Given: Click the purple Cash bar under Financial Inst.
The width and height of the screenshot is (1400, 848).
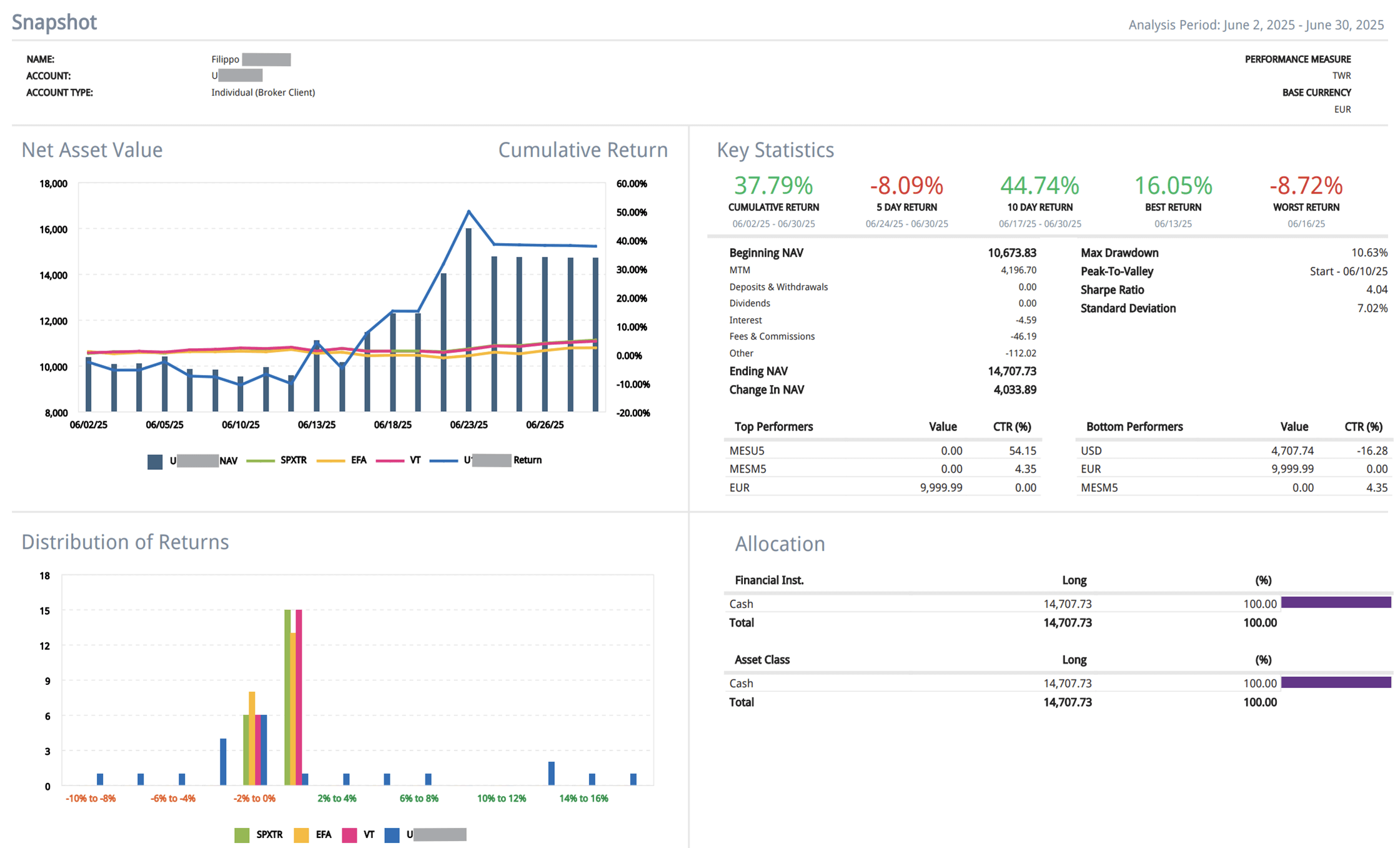Looking at the screenshot, I should (1336, 602).
